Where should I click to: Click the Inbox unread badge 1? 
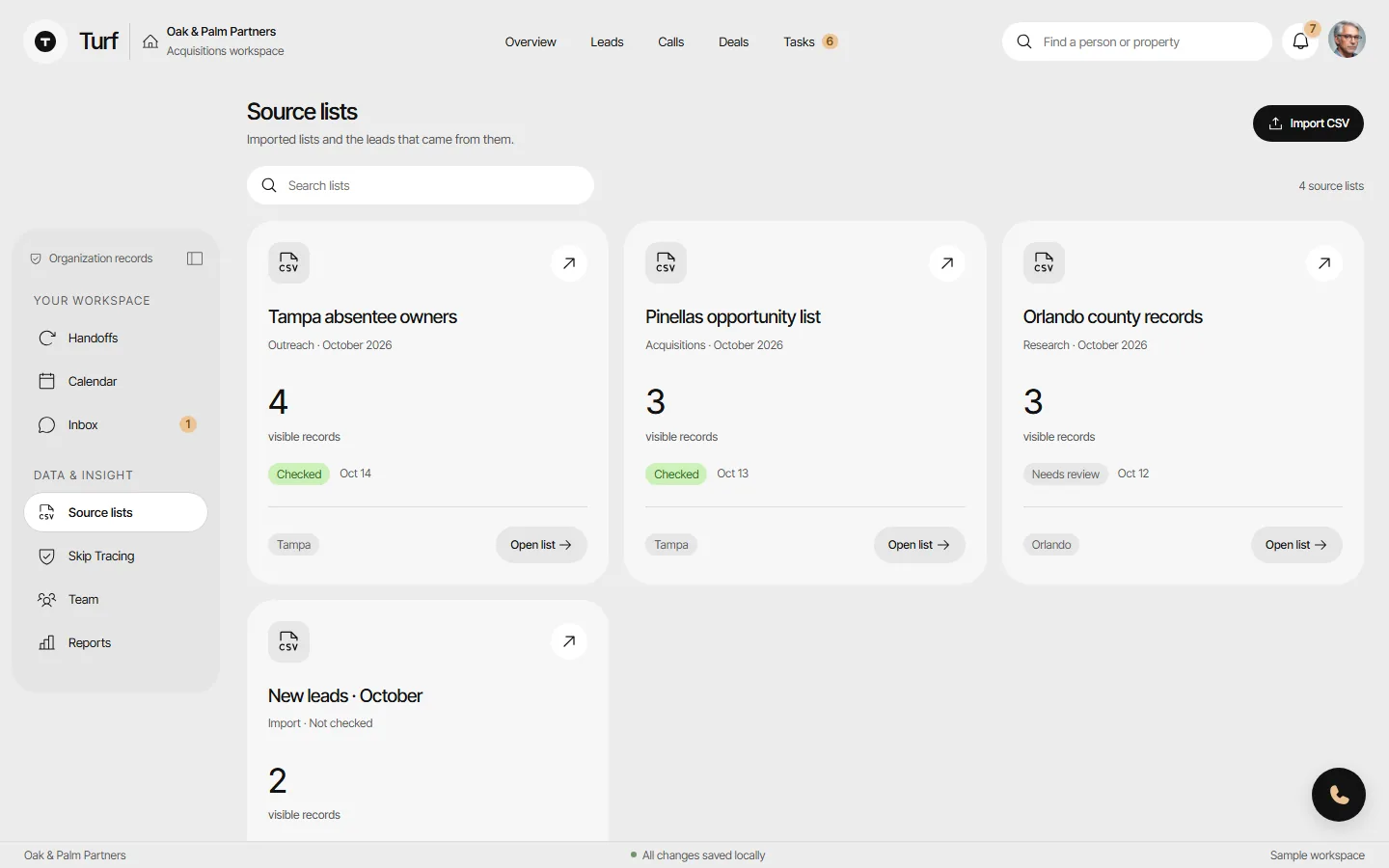[x=188, y=424]
